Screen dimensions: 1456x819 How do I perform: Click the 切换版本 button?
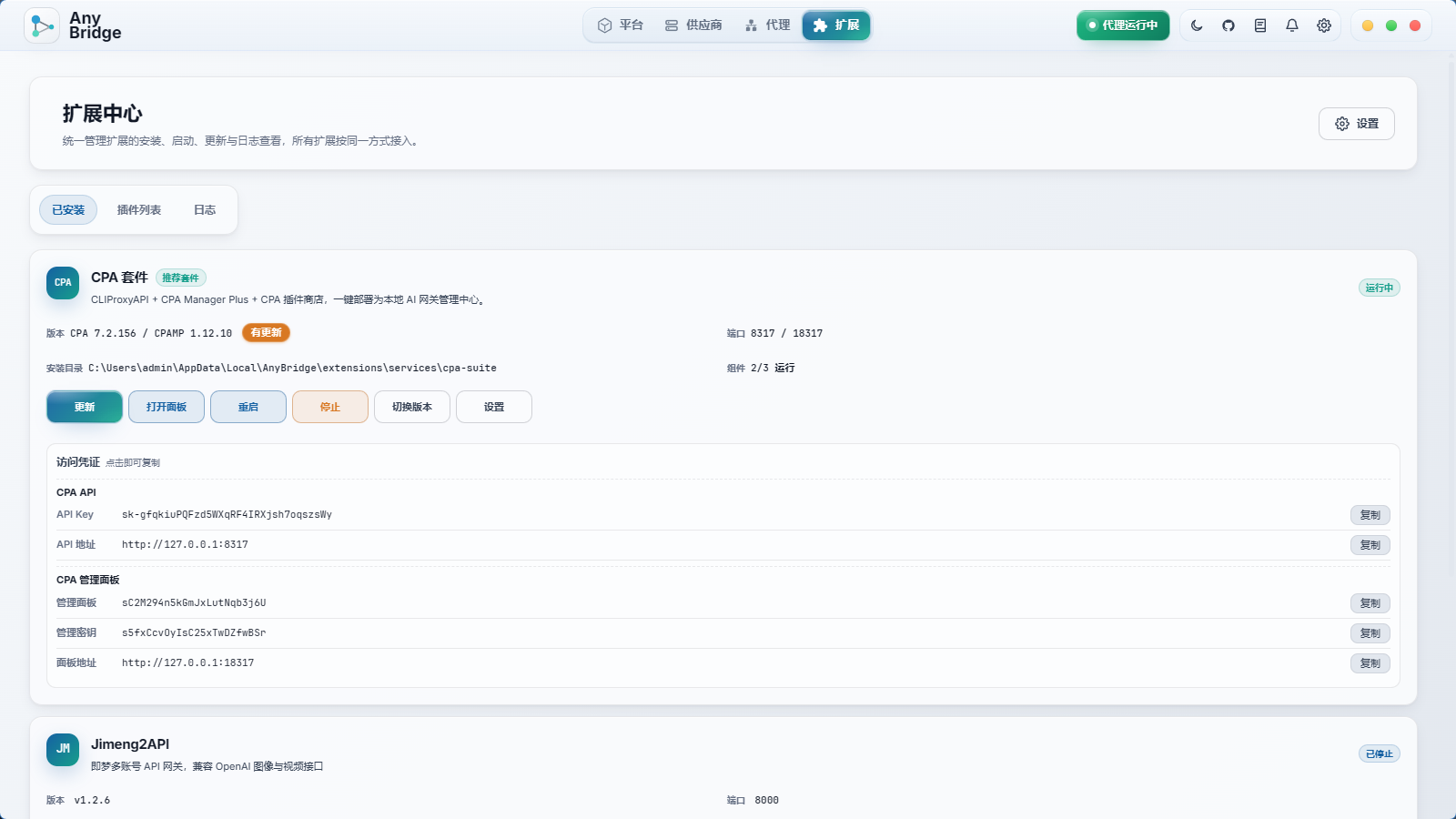[x=412, y=407]
